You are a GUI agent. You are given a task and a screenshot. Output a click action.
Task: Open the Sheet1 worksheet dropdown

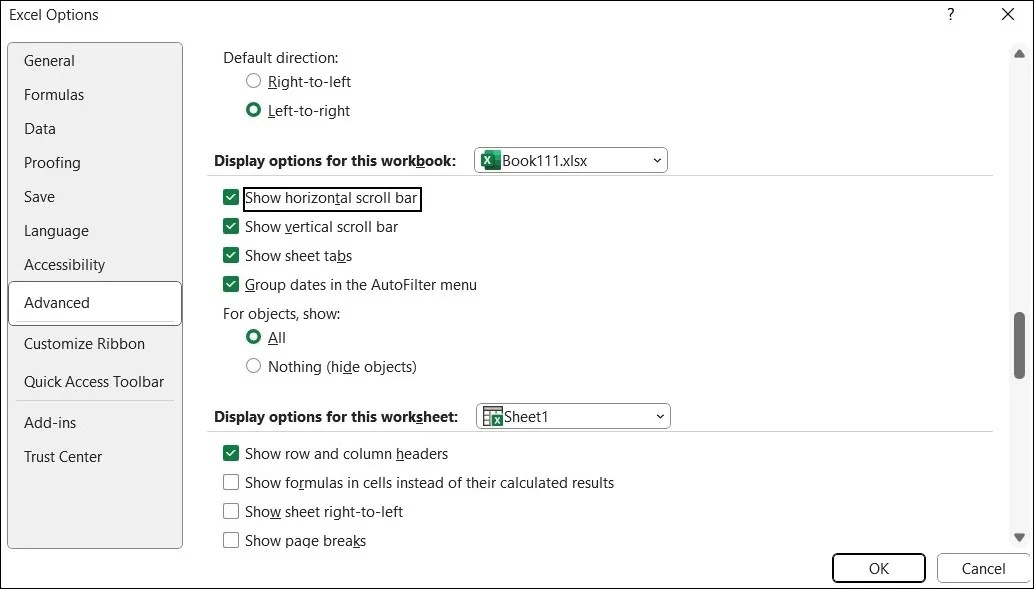click(x=659, y=416)
